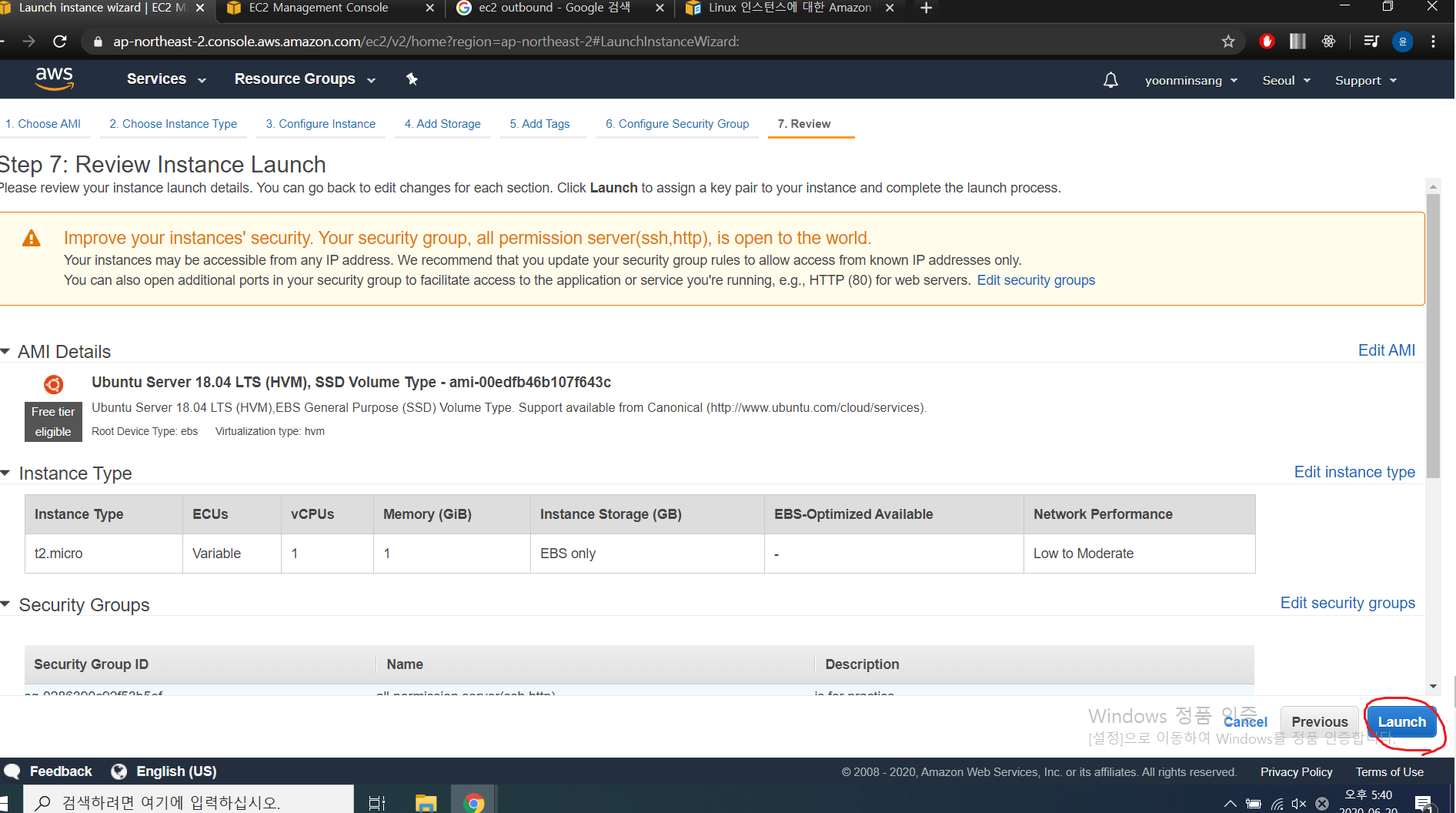Click the striped barcode extension icon
Viewport: 1456px width, 813px height.
pyautogui.click(x=1297, y=42)
